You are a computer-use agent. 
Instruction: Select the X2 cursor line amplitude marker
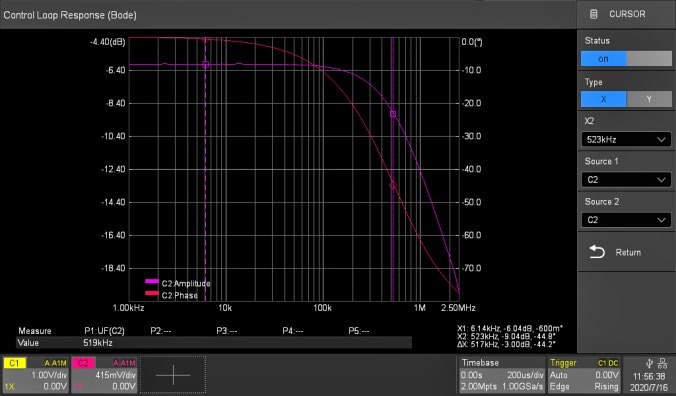point(393,114)
